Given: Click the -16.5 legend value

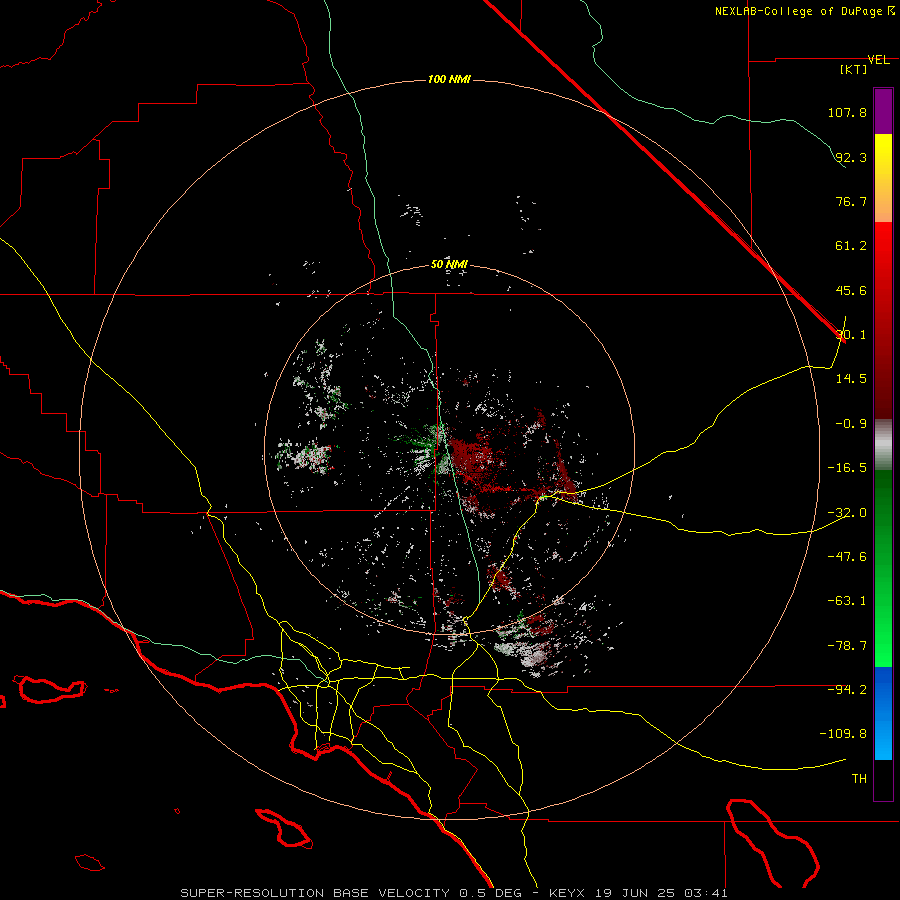Looking at the screenshot, I should 847,468.
